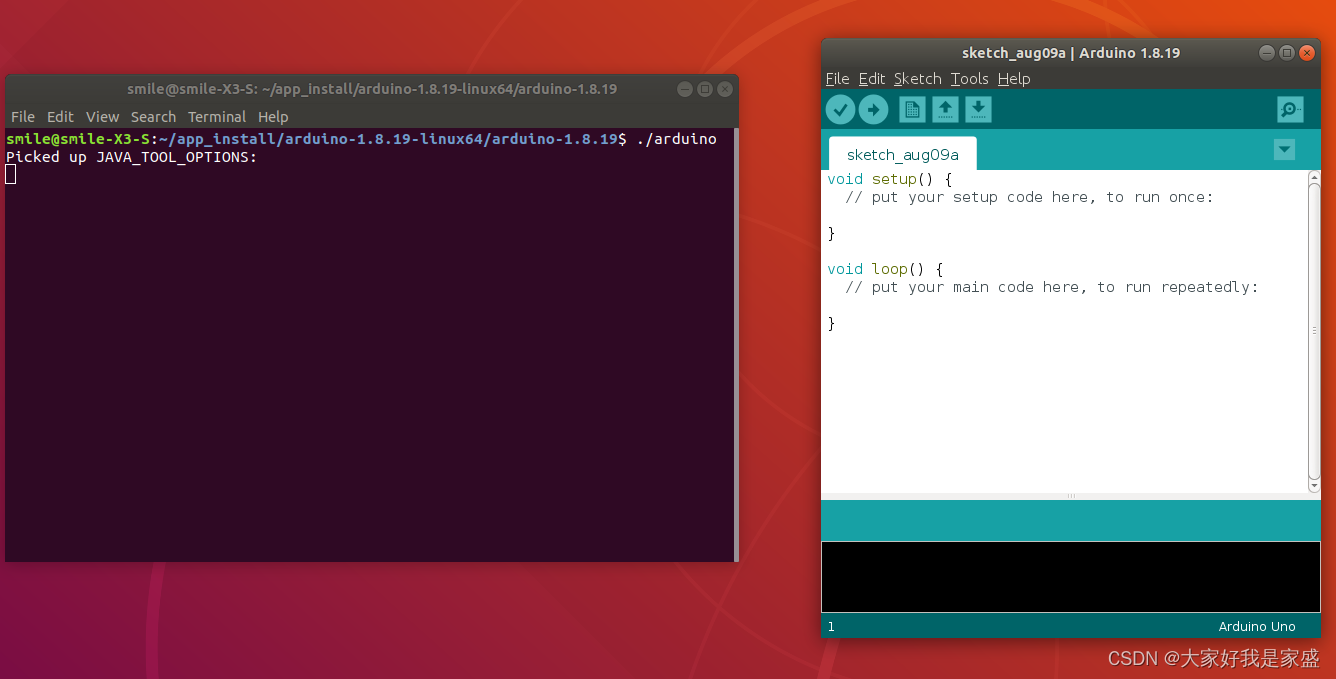Click the Verify checkmark button in Arduino
The image size is (1336, 679).
coord(840,109)
